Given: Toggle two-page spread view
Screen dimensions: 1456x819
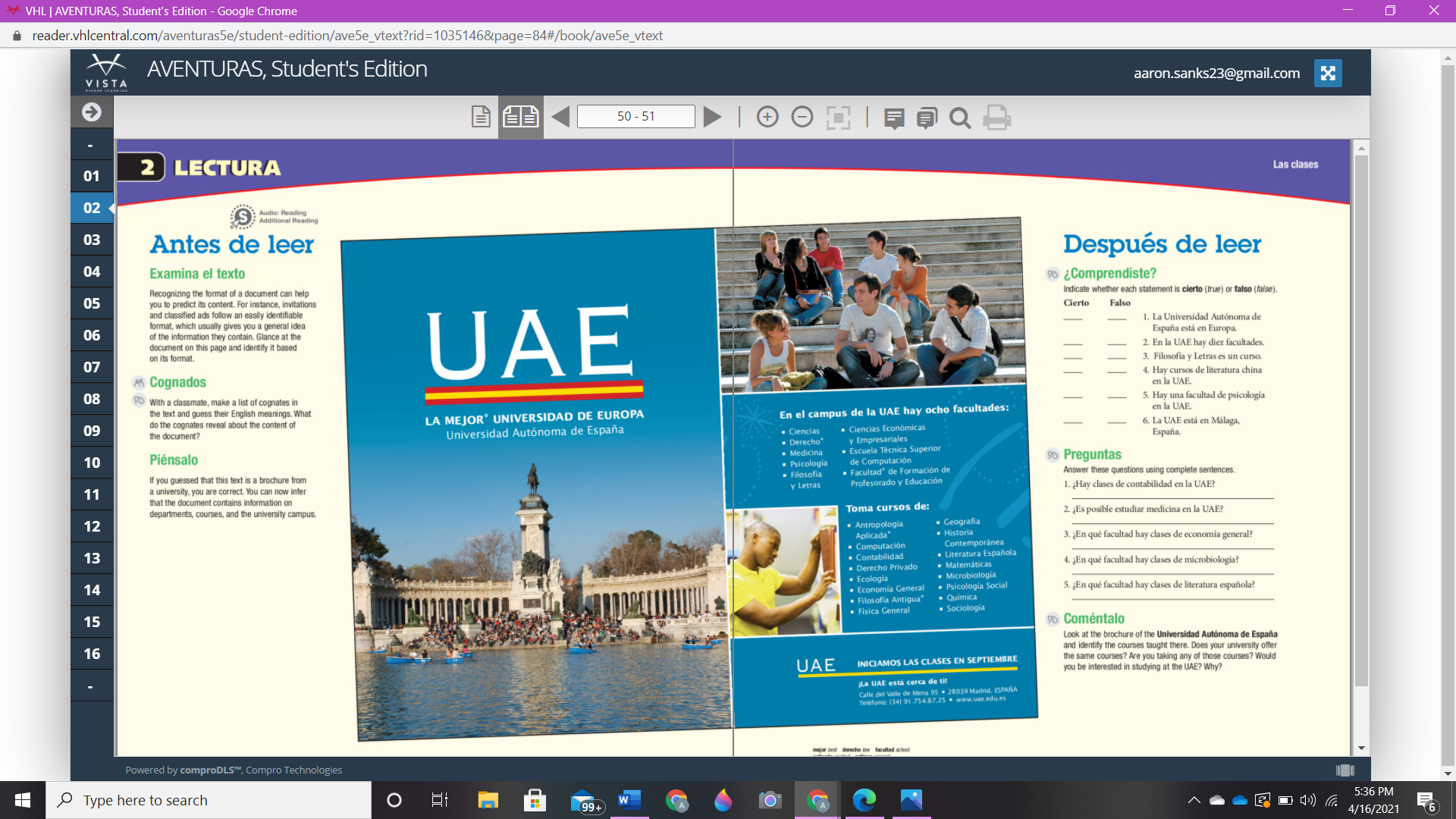Looking at the screenshot, I should tap(520, 117).
